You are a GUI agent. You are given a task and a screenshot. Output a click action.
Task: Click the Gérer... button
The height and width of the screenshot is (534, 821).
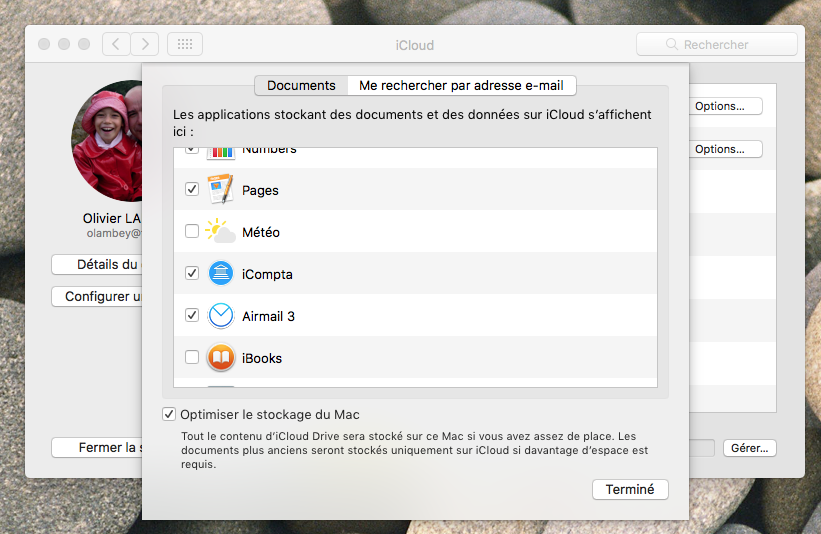pyautogui.click(x=749, y=448)
